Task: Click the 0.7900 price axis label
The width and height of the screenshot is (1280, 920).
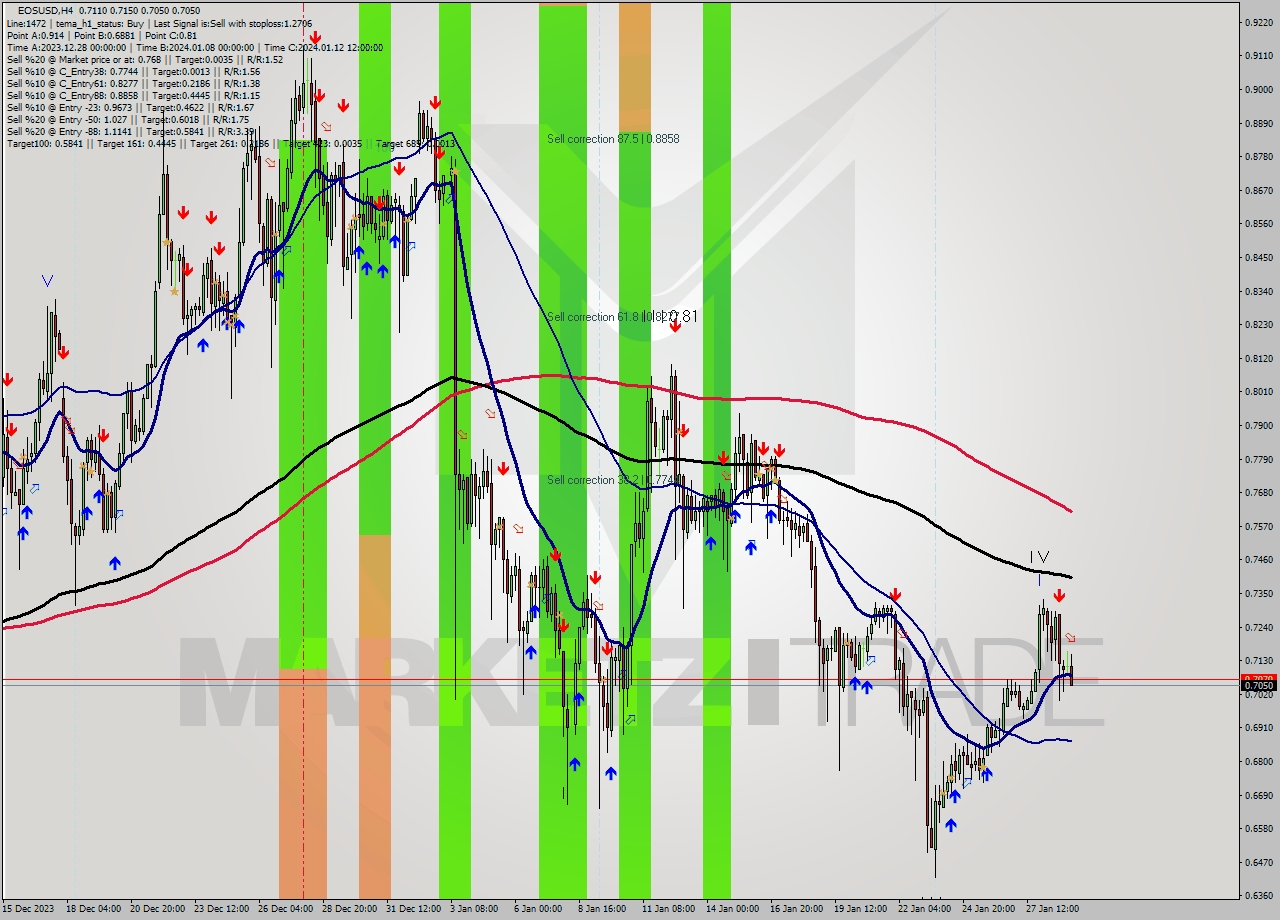Action: point(1257,425)
